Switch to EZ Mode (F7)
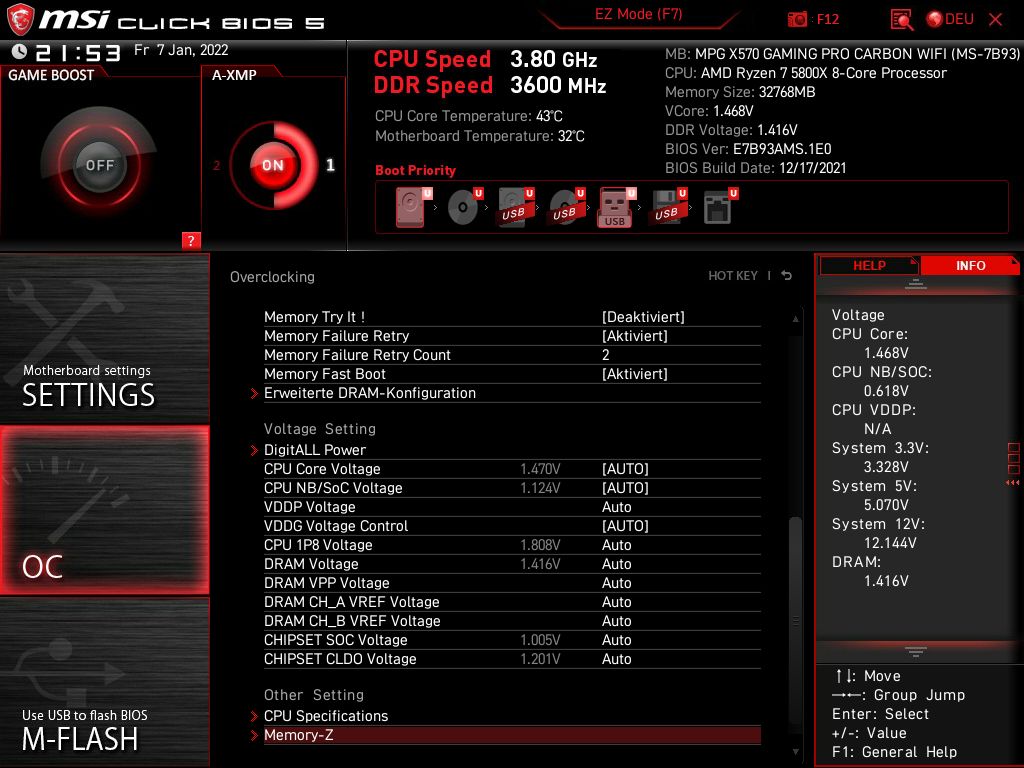Screen dimensions: 1024x768 click(x=638, y=14)
